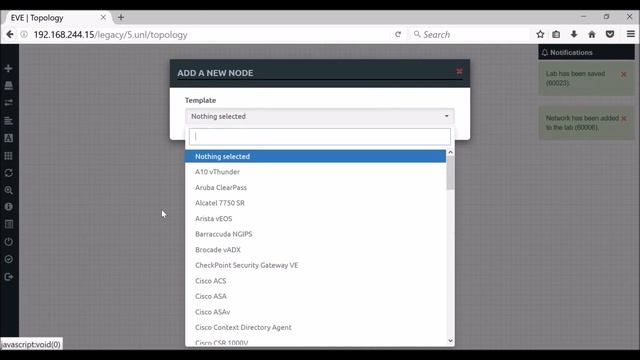Click the Refresh topology sidebar icon
The image size is (640, 360).
8,173
